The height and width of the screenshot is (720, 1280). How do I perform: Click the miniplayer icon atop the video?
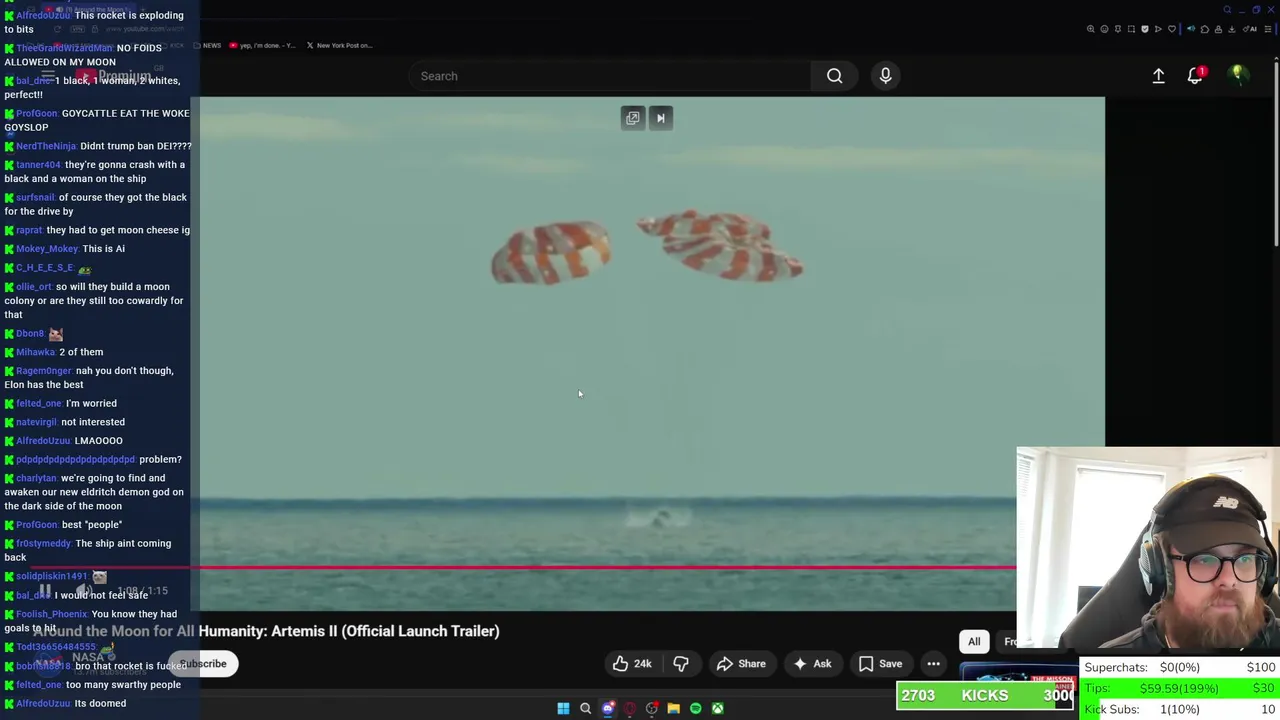tap(632, 118)
